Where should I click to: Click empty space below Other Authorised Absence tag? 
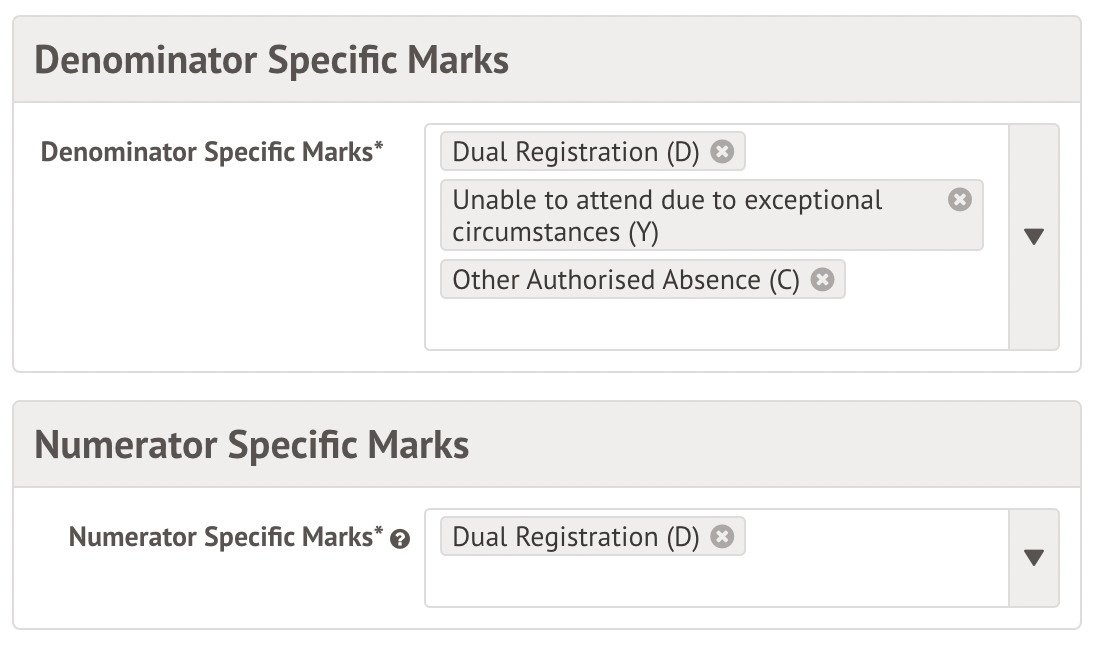click(x=700, y=325)
